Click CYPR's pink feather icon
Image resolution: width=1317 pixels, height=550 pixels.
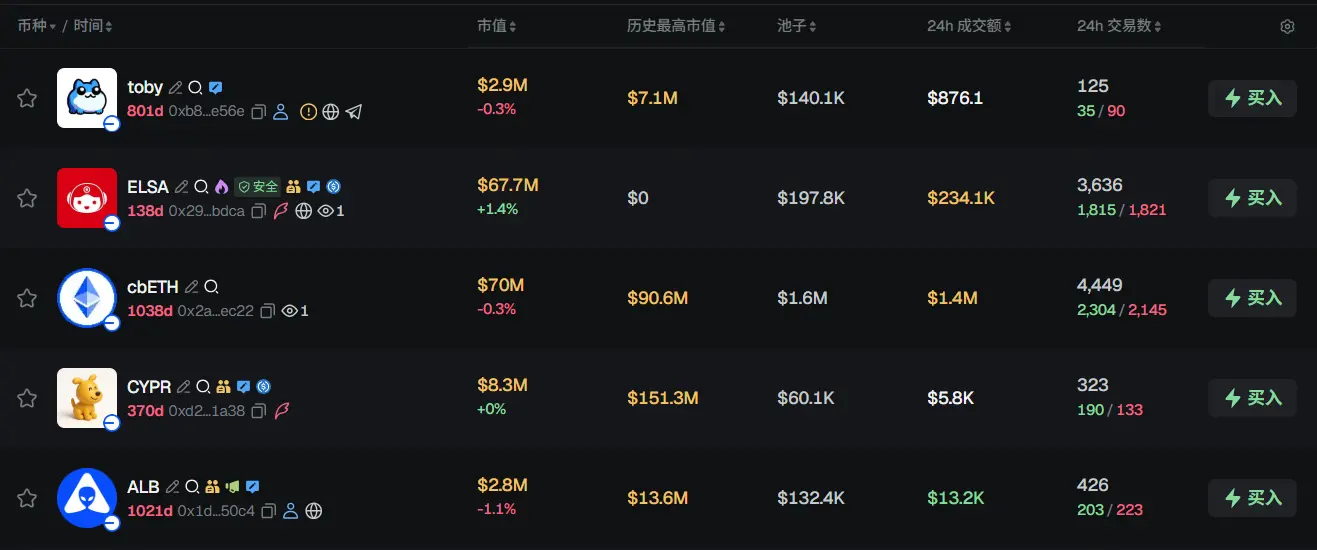pos(281,411)
